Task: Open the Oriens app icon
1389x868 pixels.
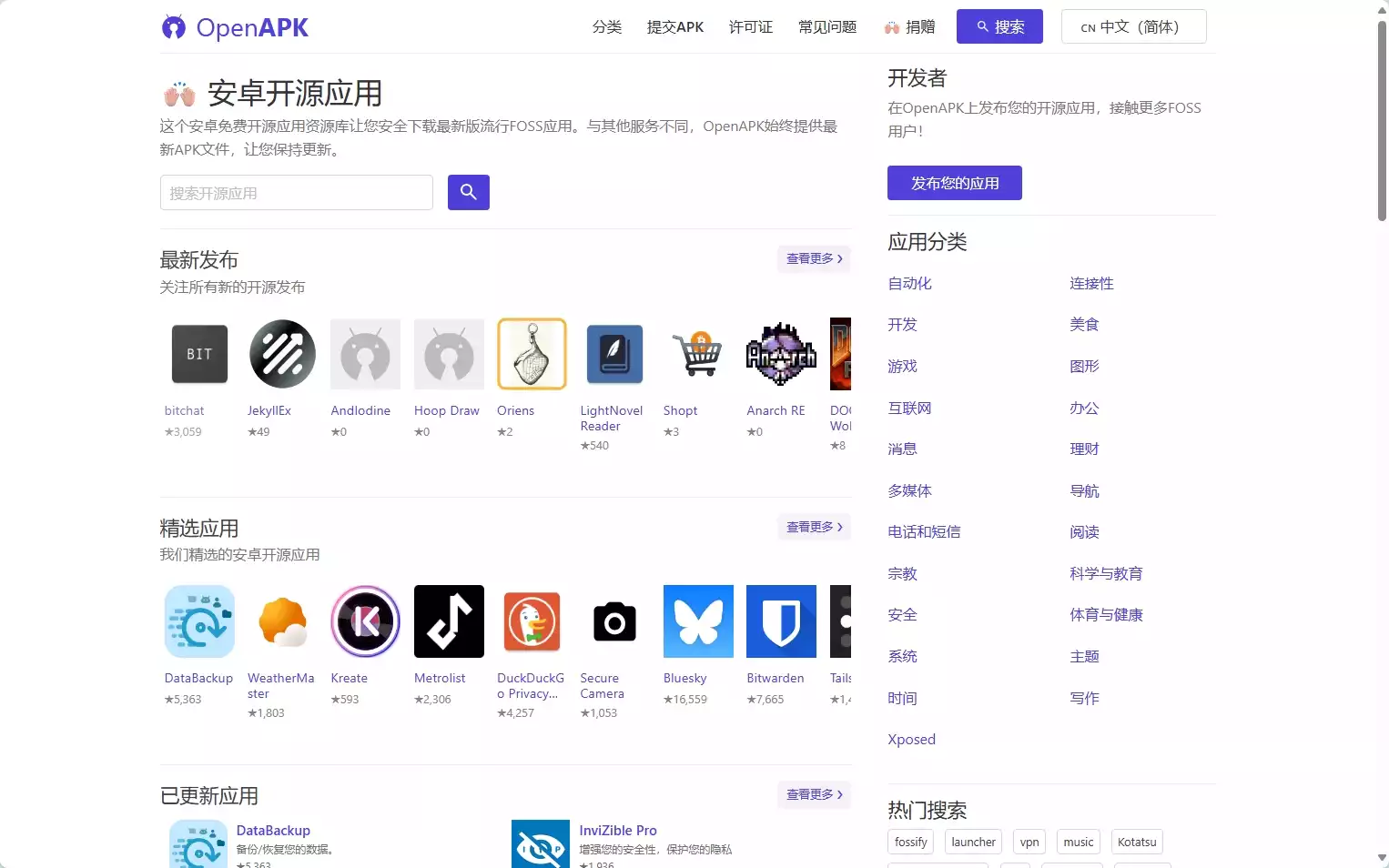Action: pyautogui.click(x=532, y=354)
